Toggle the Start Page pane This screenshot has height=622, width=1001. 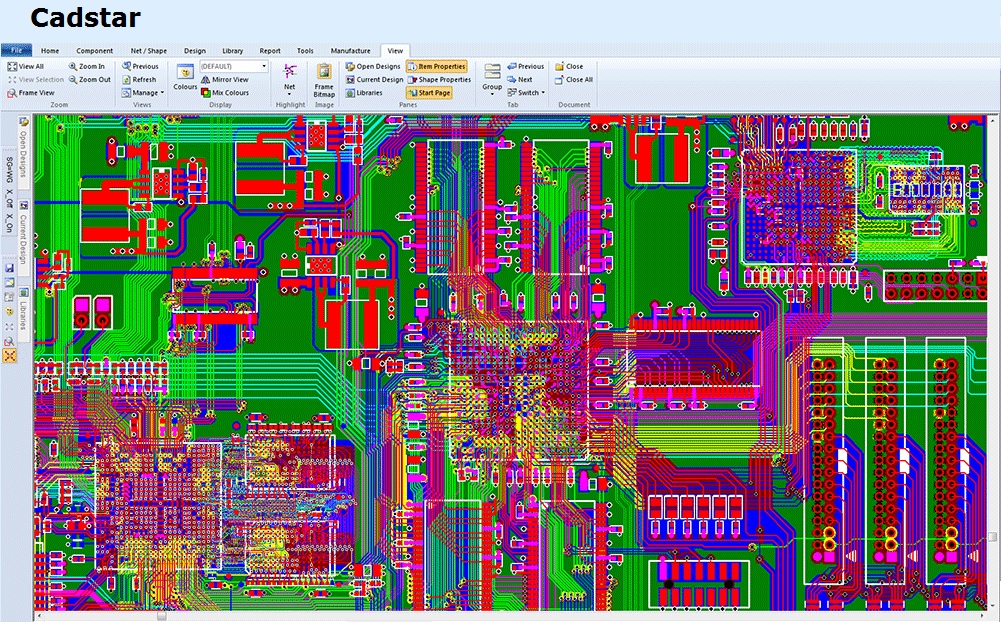(x=429, y=93)
